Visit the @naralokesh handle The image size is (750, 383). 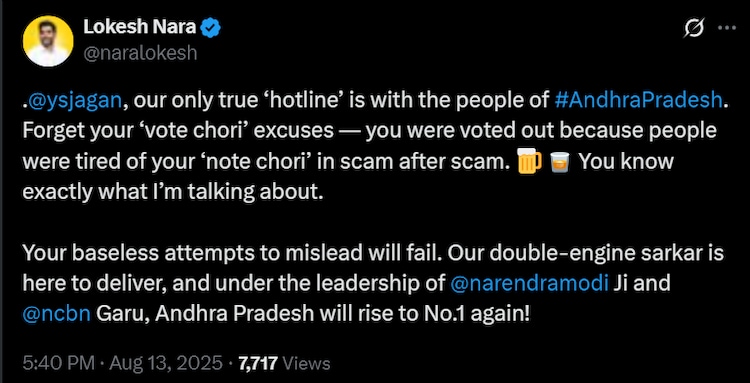point(140,53)
